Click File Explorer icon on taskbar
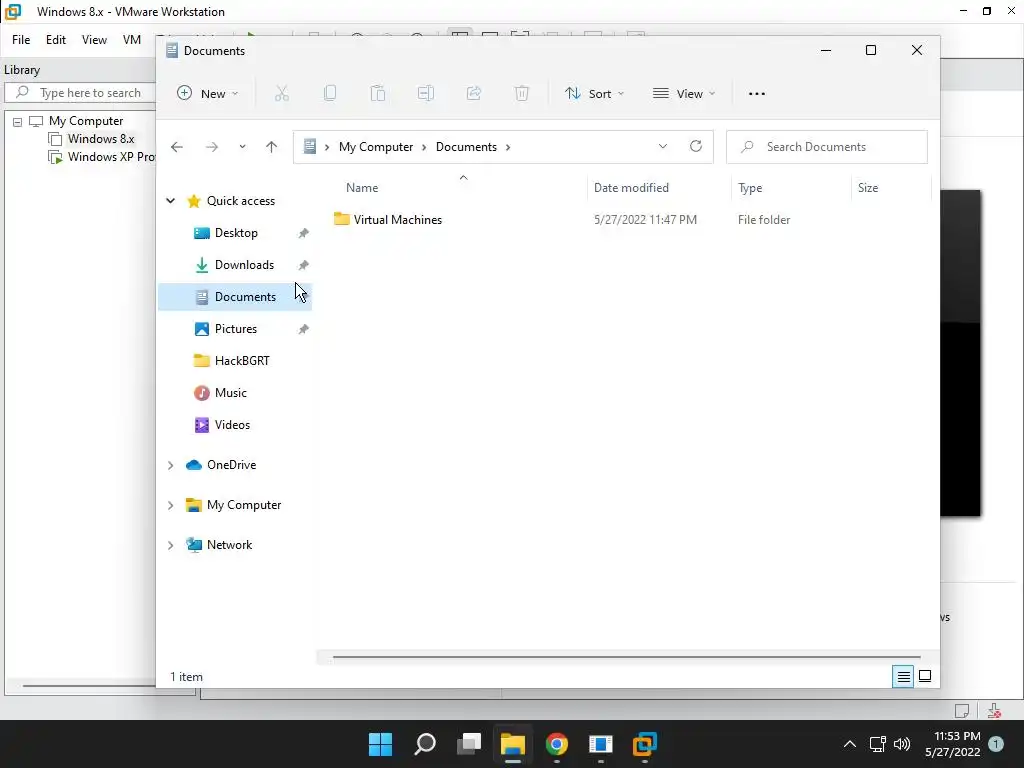Viewport: 1024px width, 768px height. coord(513,744)
